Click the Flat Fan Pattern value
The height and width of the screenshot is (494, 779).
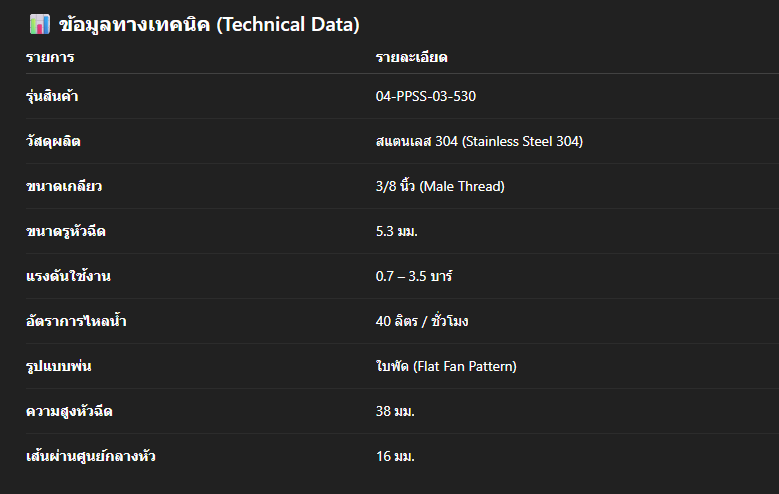click(x=446, y=367)
